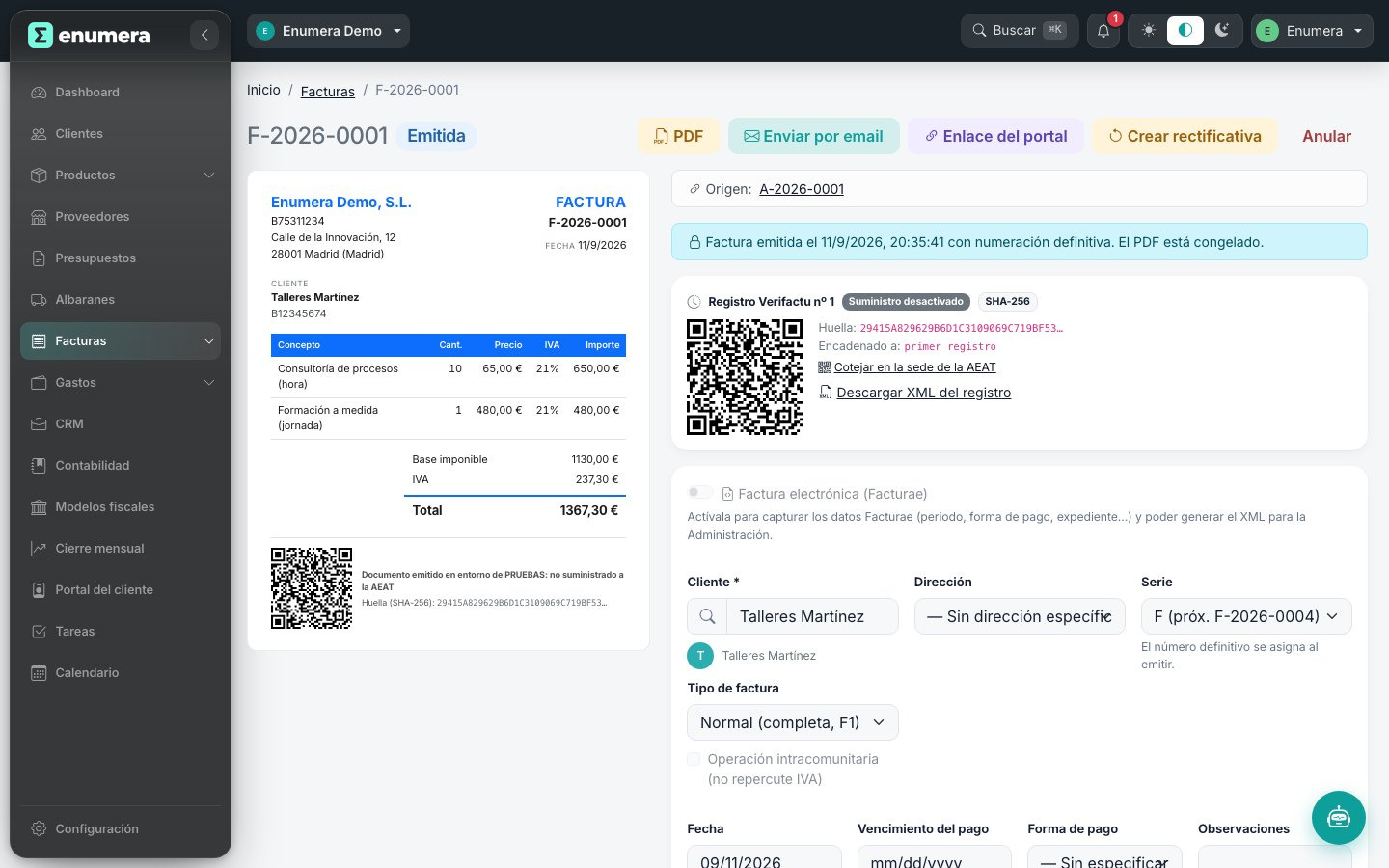Open origin document A-2026-0001 link

point(802,189)
